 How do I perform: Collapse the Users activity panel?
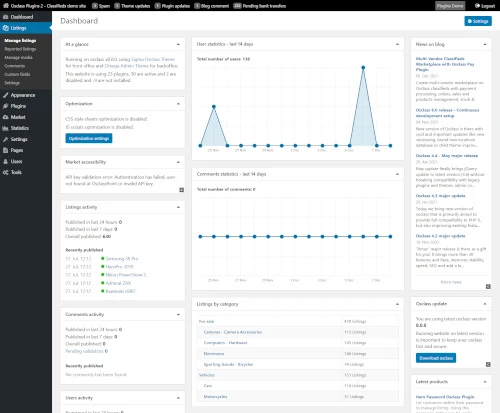point(178,398)
